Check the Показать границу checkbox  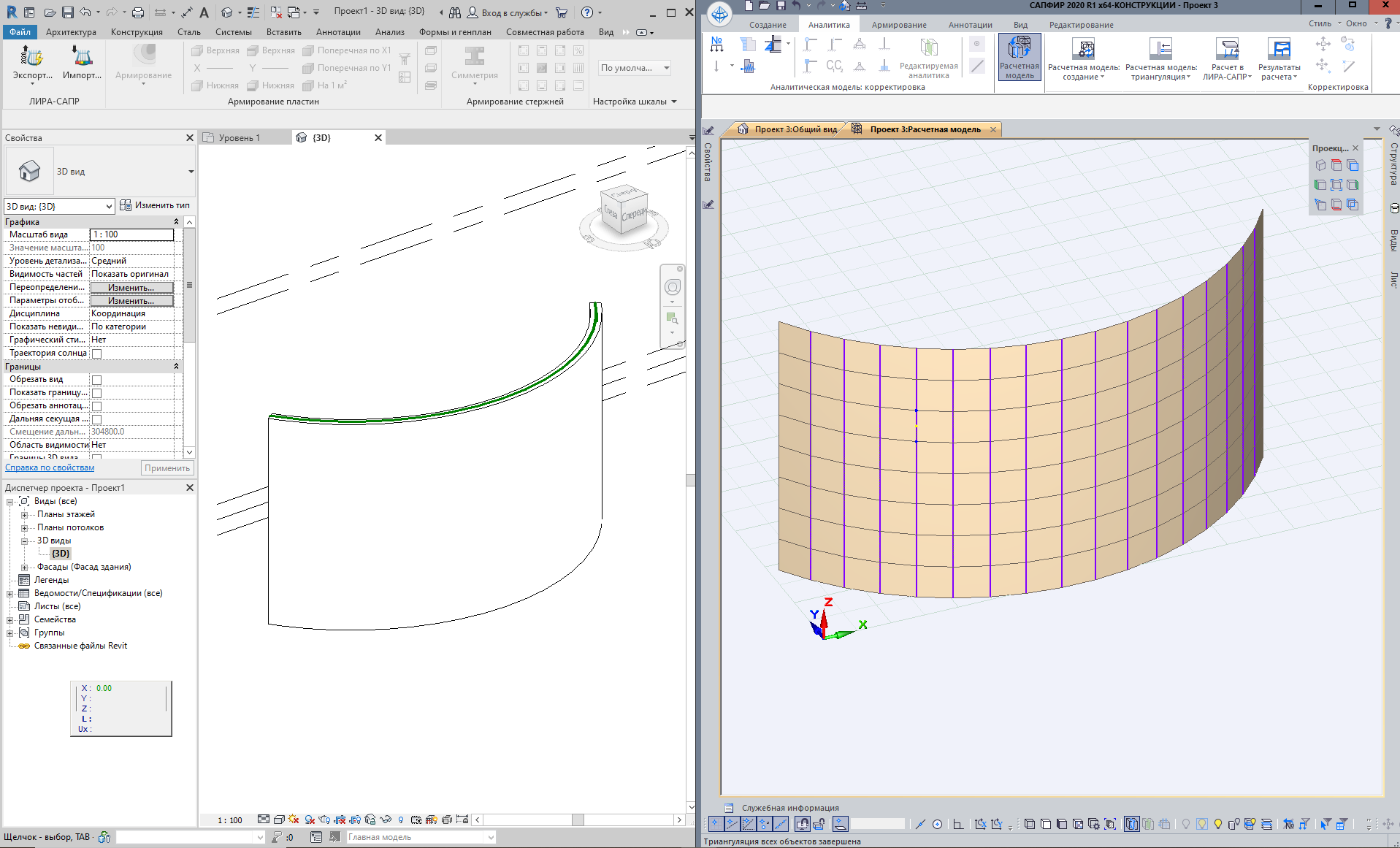pos(96,393)
